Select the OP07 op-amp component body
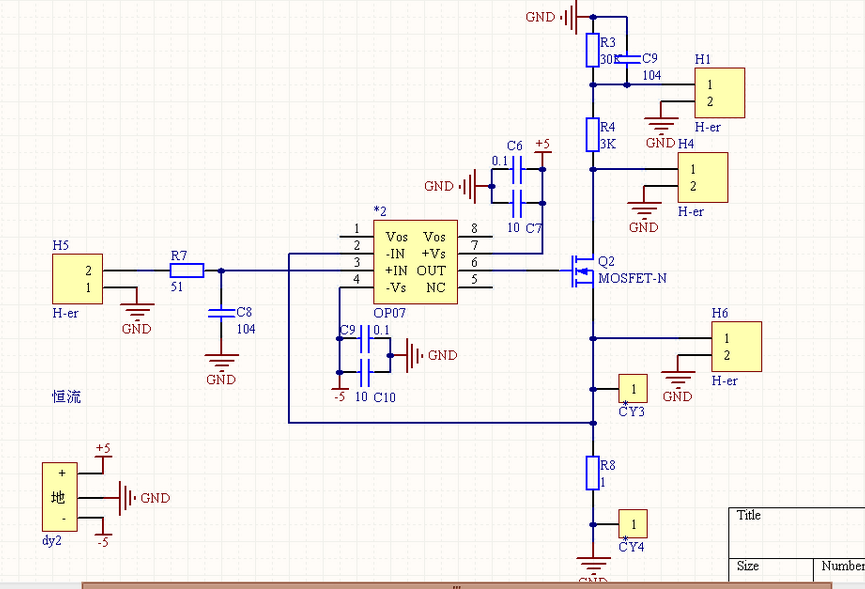The width and height of the screenshot is (865, 589). coord(415,262)
